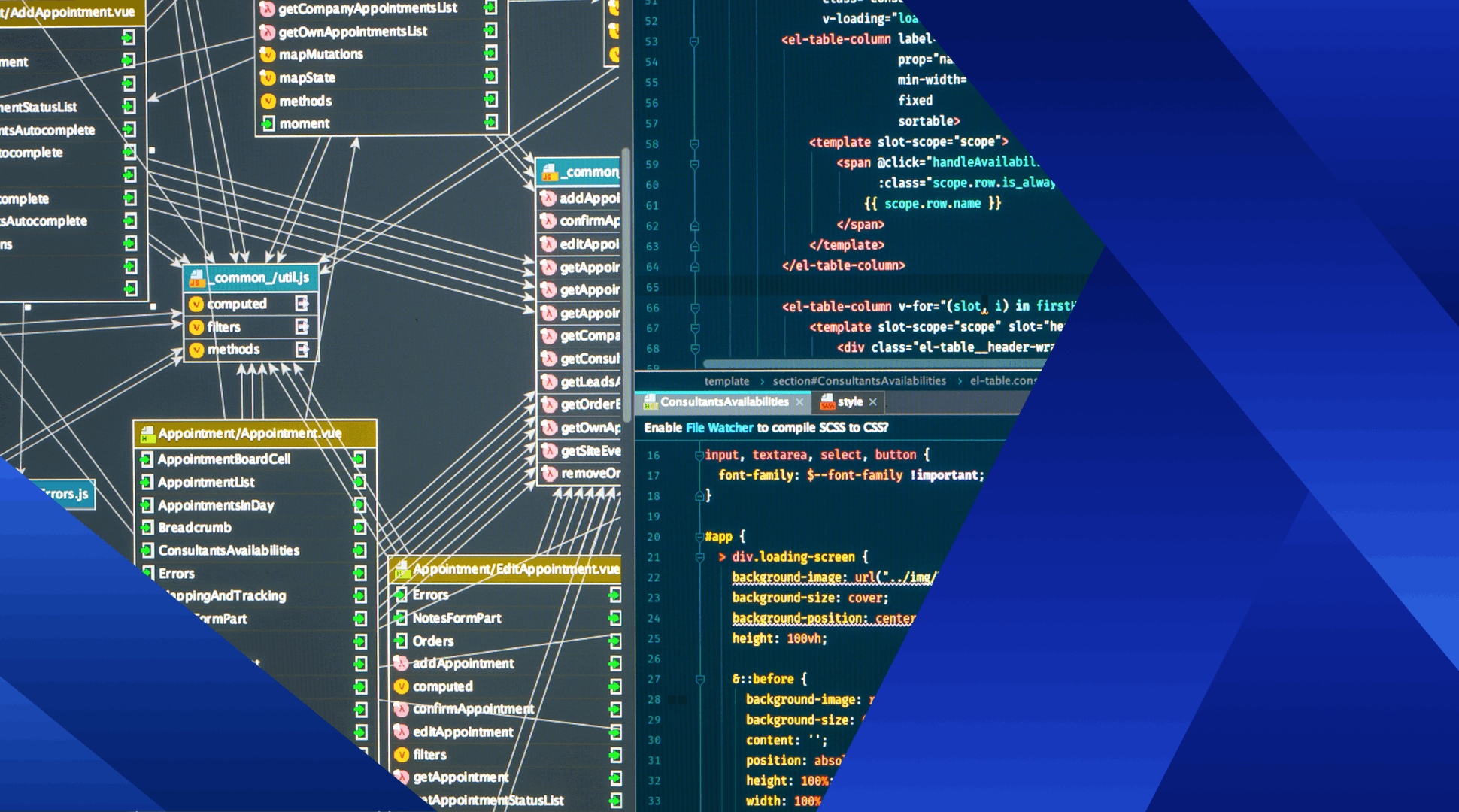Click the style tab file icon

pyautogui.click(x=827, y=402)
